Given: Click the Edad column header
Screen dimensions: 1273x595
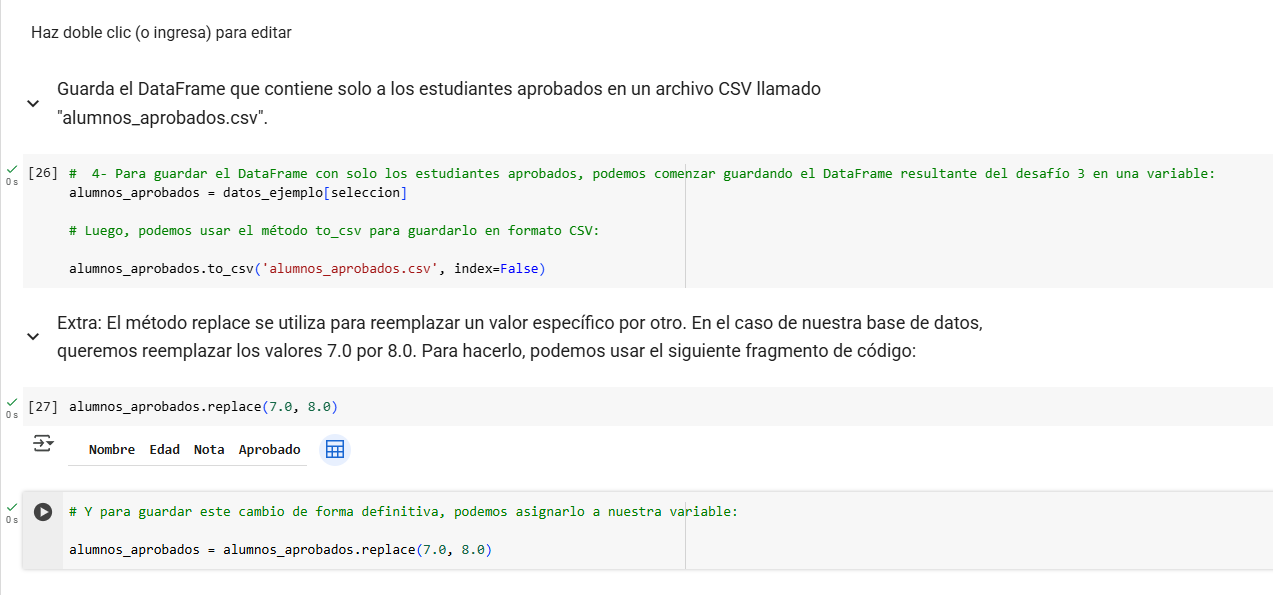Looking at the screenshot, I should tap(165, 450).
